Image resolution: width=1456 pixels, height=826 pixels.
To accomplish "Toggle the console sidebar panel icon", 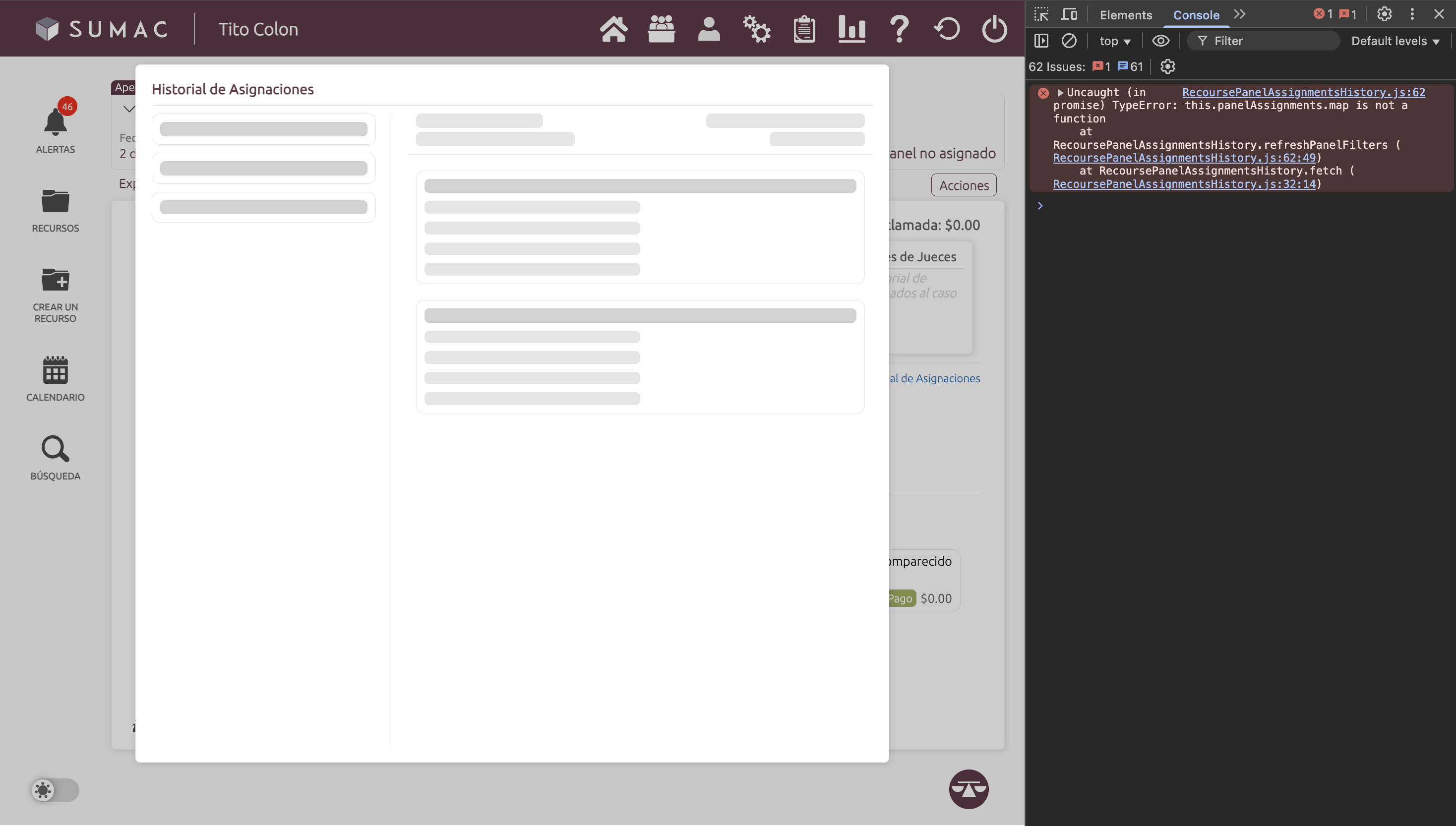I will [1041, 41].
